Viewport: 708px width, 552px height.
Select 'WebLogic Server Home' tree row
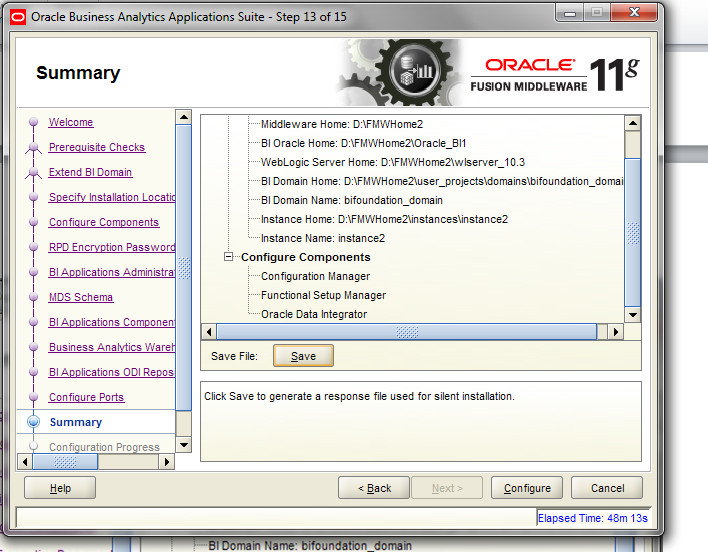pos(393,162)
